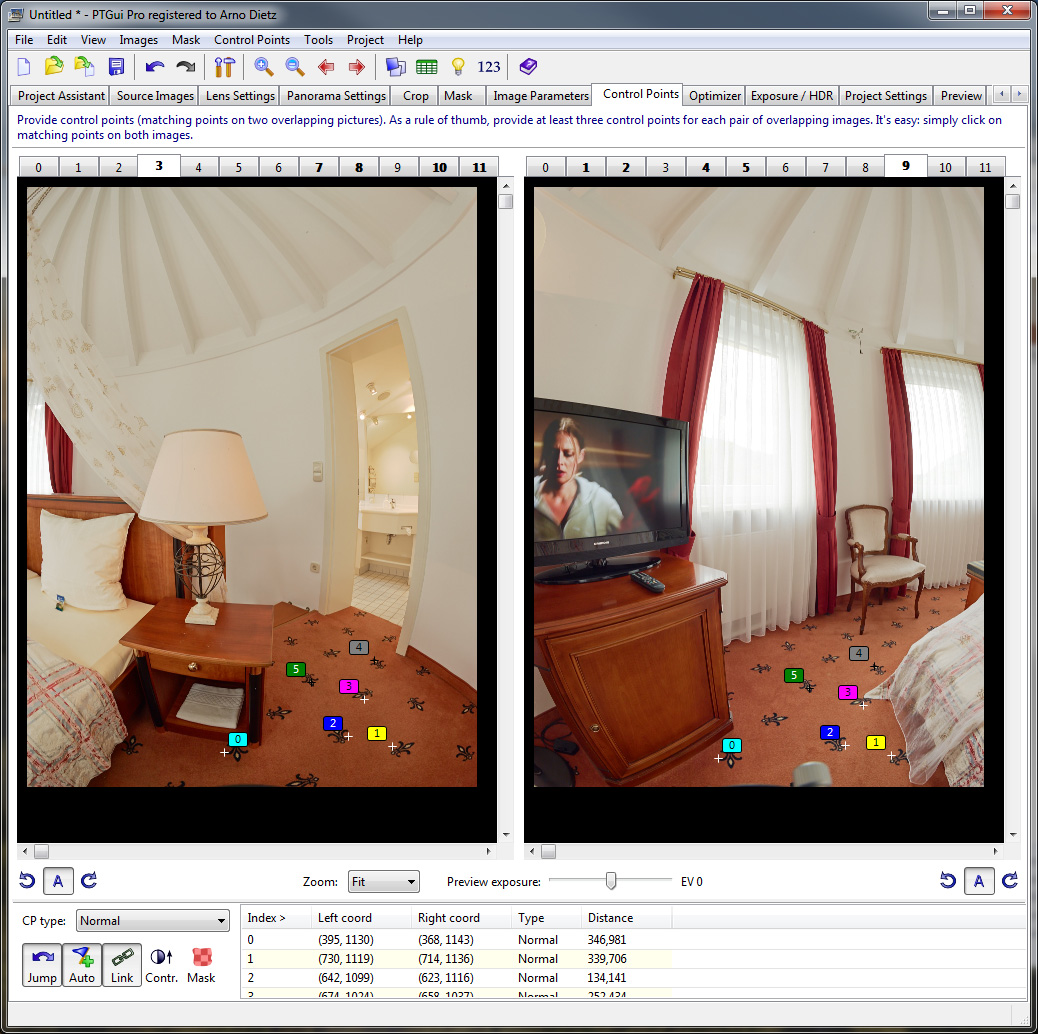
Task: Adjust the Preview exposure slider
Action: point(611,881)
